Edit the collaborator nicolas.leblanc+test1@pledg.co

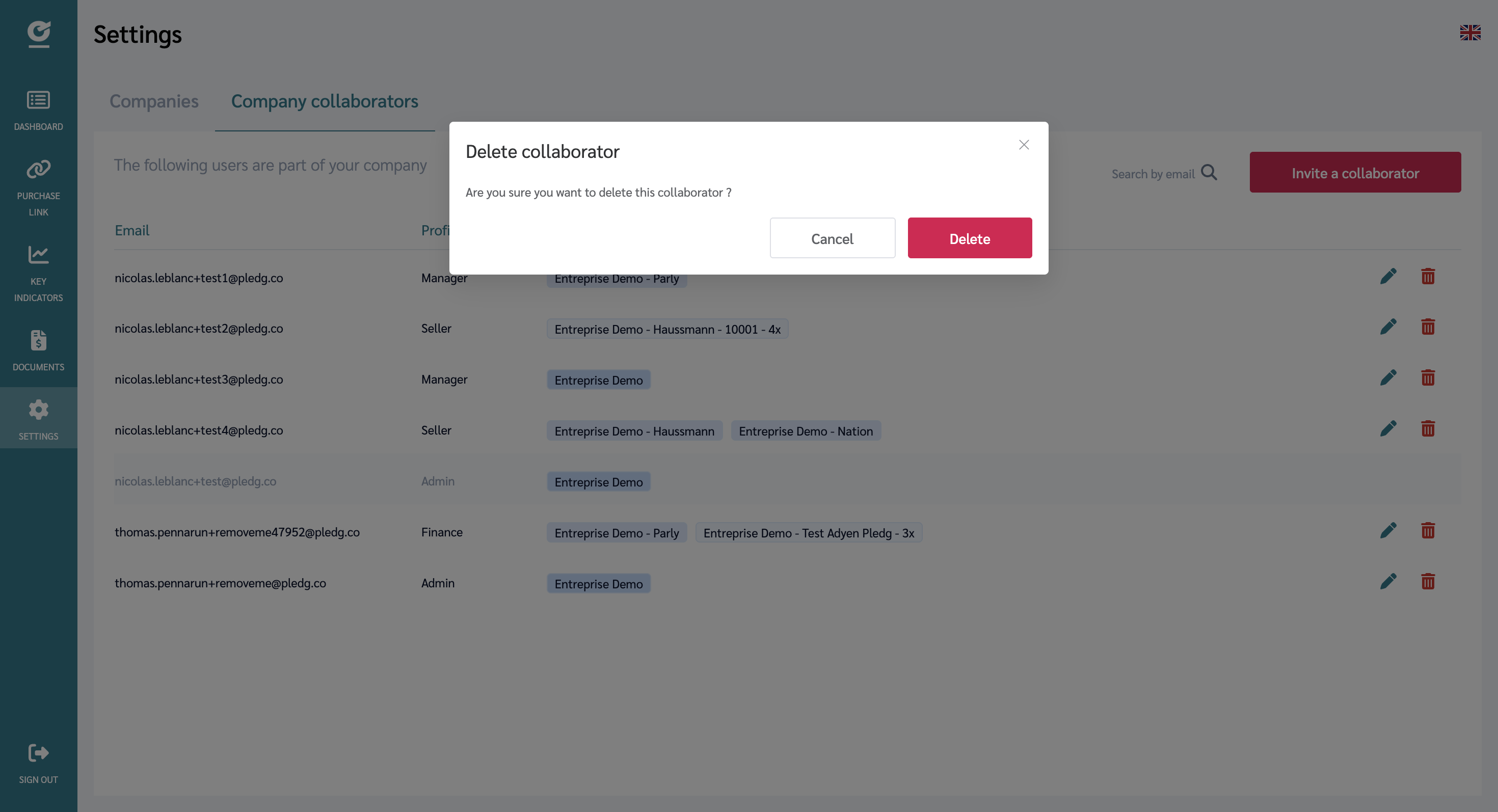click(1388, 276)
